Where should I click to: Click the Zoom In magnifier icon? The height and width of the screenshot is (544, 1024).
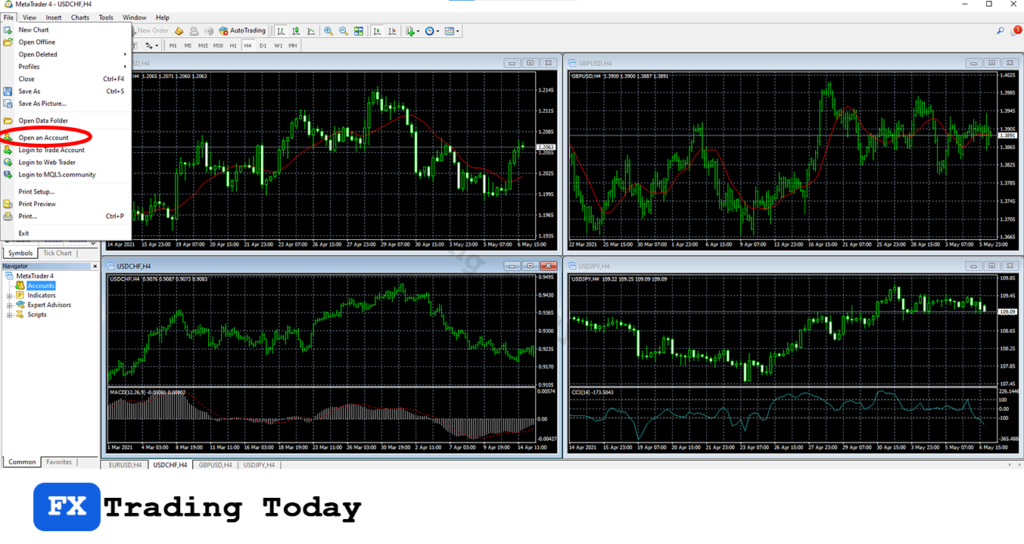pyautogui.click(x=328, y=31)
